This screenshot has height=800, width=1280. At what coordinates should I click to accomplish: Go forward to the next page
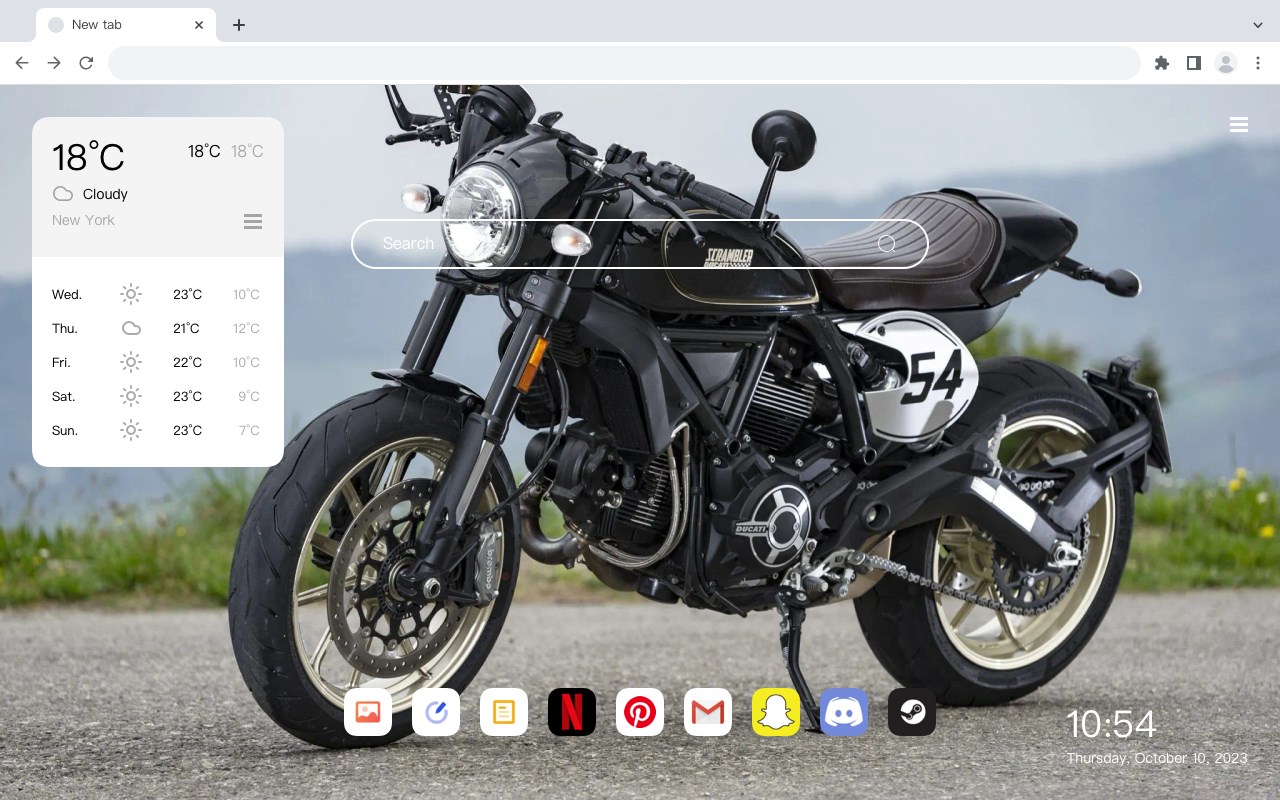[54, 63]
